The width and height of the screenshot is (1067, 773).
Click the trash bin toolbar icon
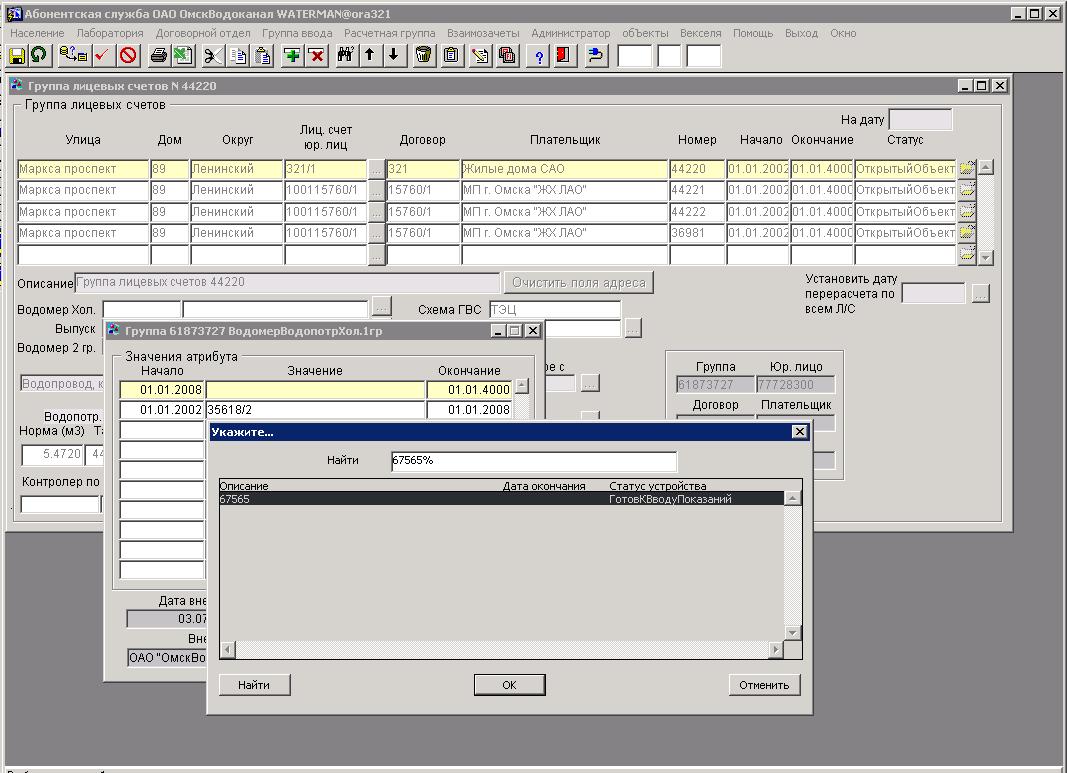424,56
